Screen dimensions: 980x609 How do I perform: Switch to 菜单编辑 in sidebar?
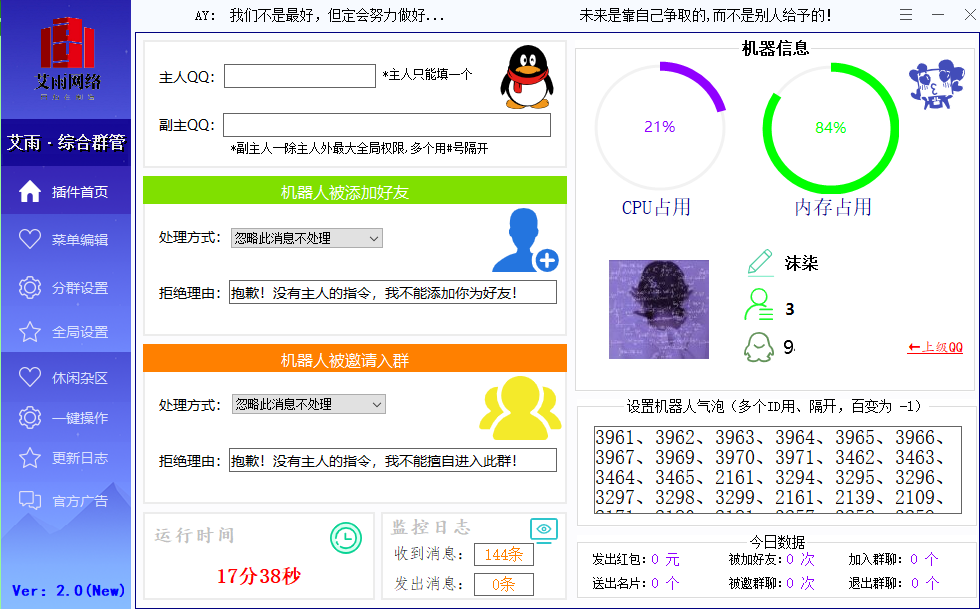pos(66,240)
